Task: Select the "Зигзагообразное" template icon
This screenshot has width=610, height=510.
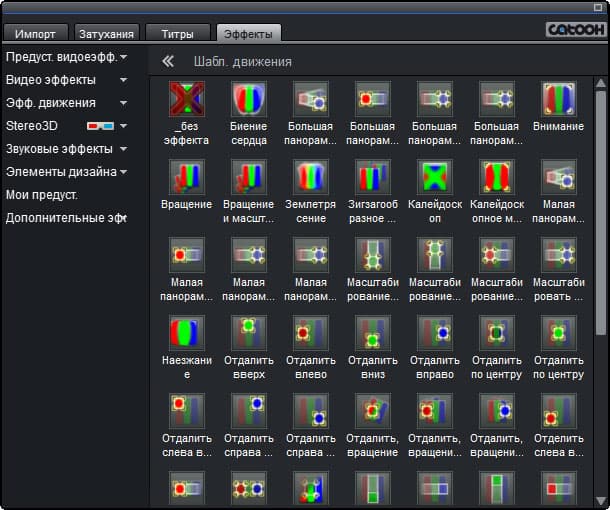Action: [x=373, y=177]
